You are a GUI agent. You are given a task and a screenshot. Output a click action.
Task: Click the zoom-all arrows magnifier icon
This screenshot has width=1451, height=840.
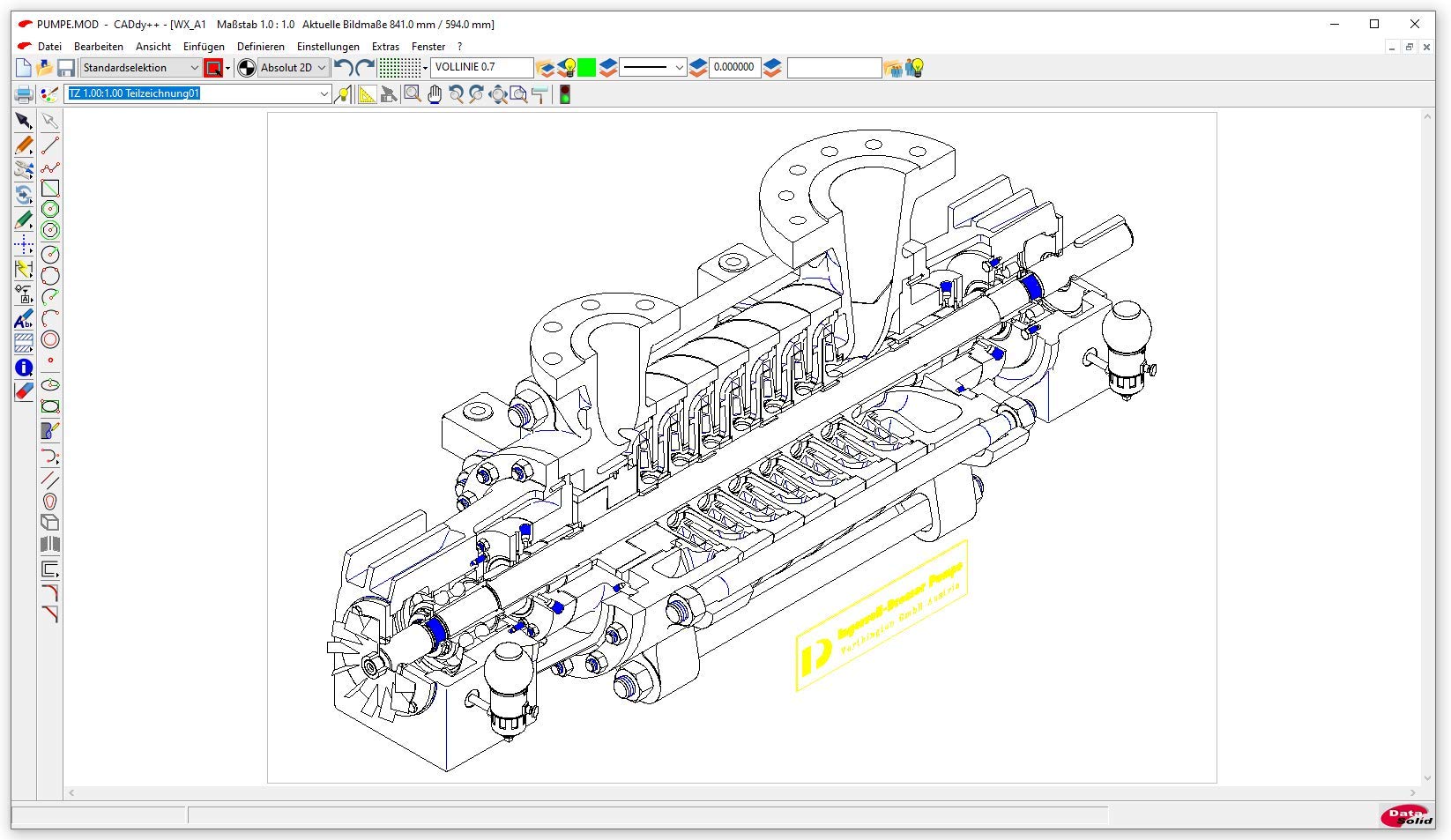(498, 94)
